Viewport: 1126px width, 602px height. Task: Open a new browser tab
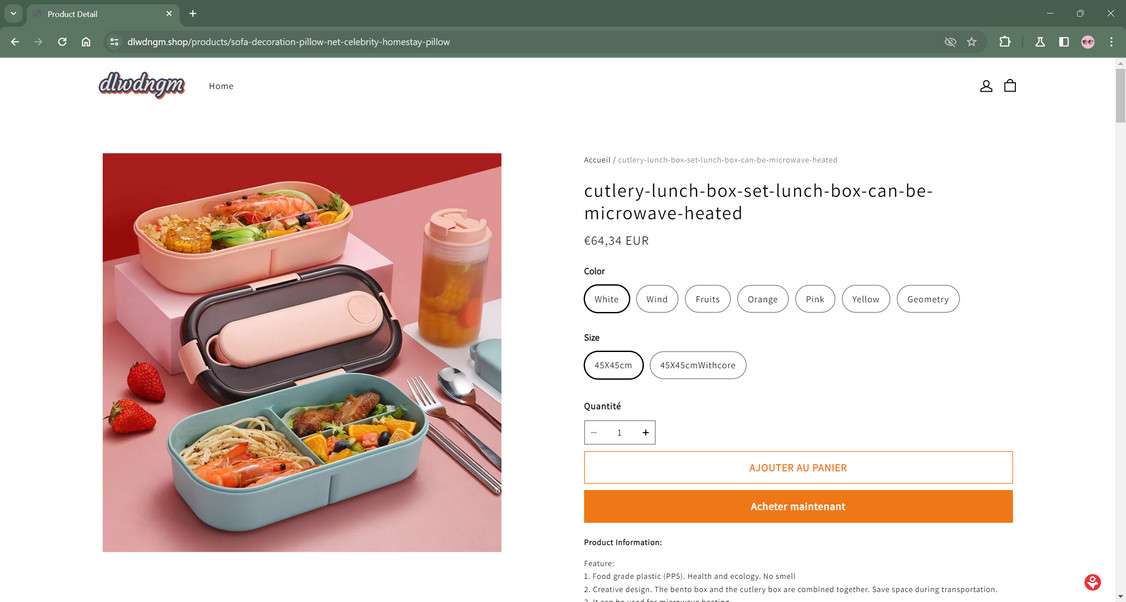coord(193,13)
